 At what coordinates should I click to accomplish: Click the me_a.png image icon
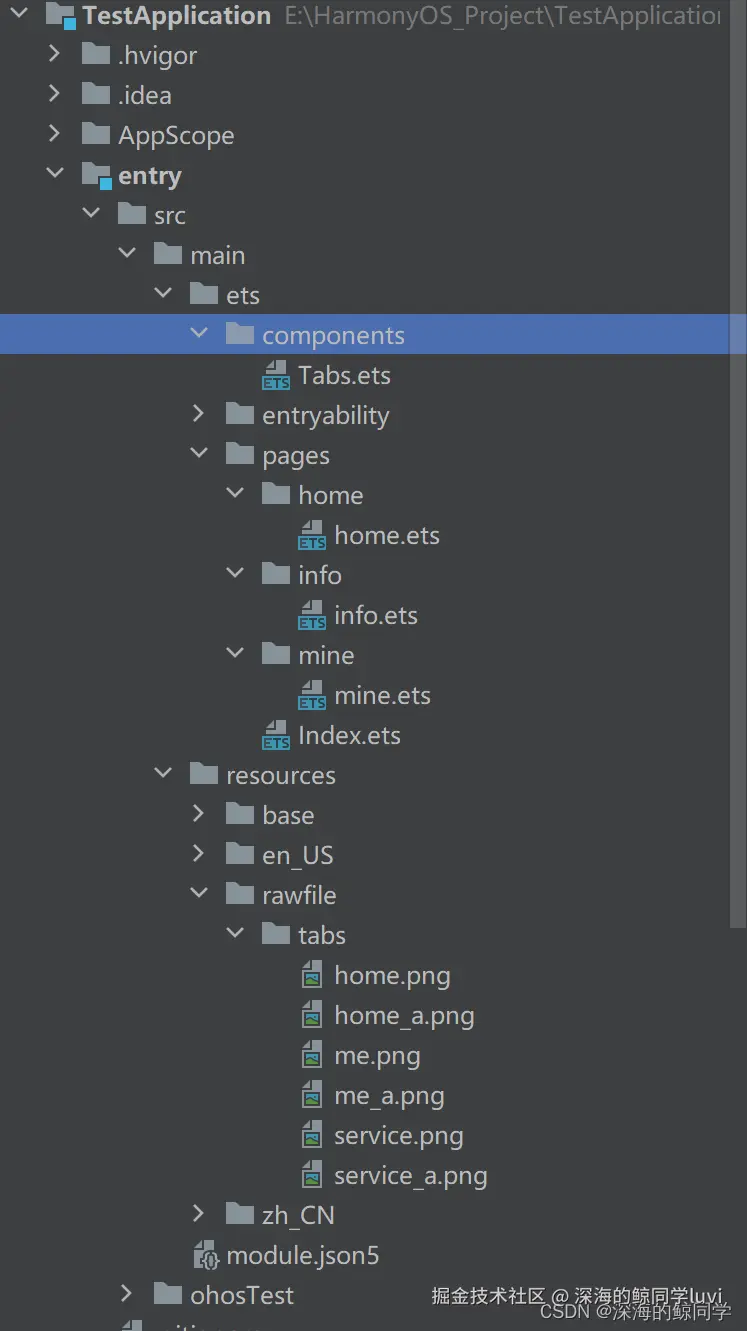[x=313, y=1096]
